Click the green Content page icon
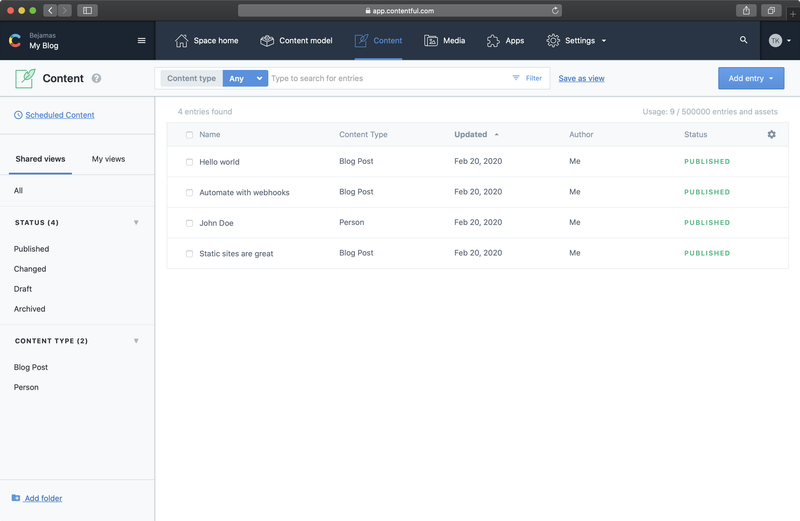800x521 pixels. click(x=25, y=79)
